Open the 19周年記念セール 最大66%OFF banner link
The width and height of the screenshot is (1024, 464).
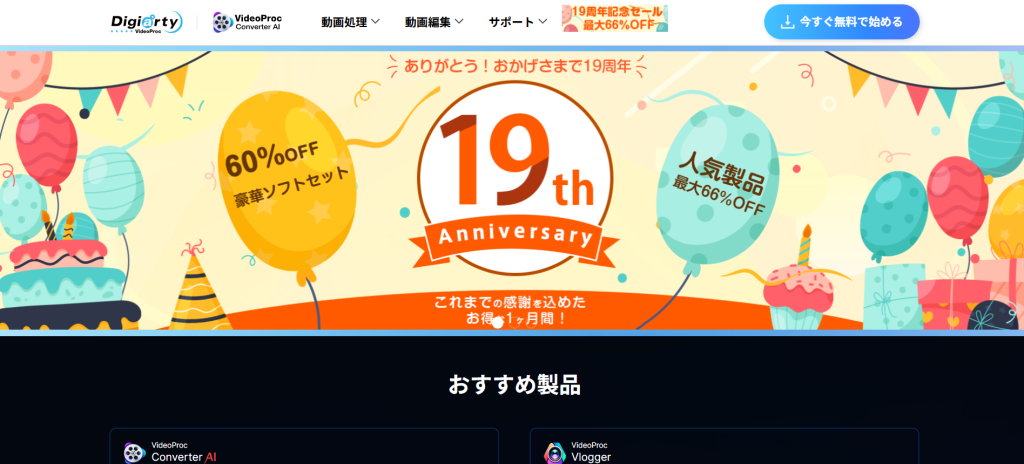615,18
